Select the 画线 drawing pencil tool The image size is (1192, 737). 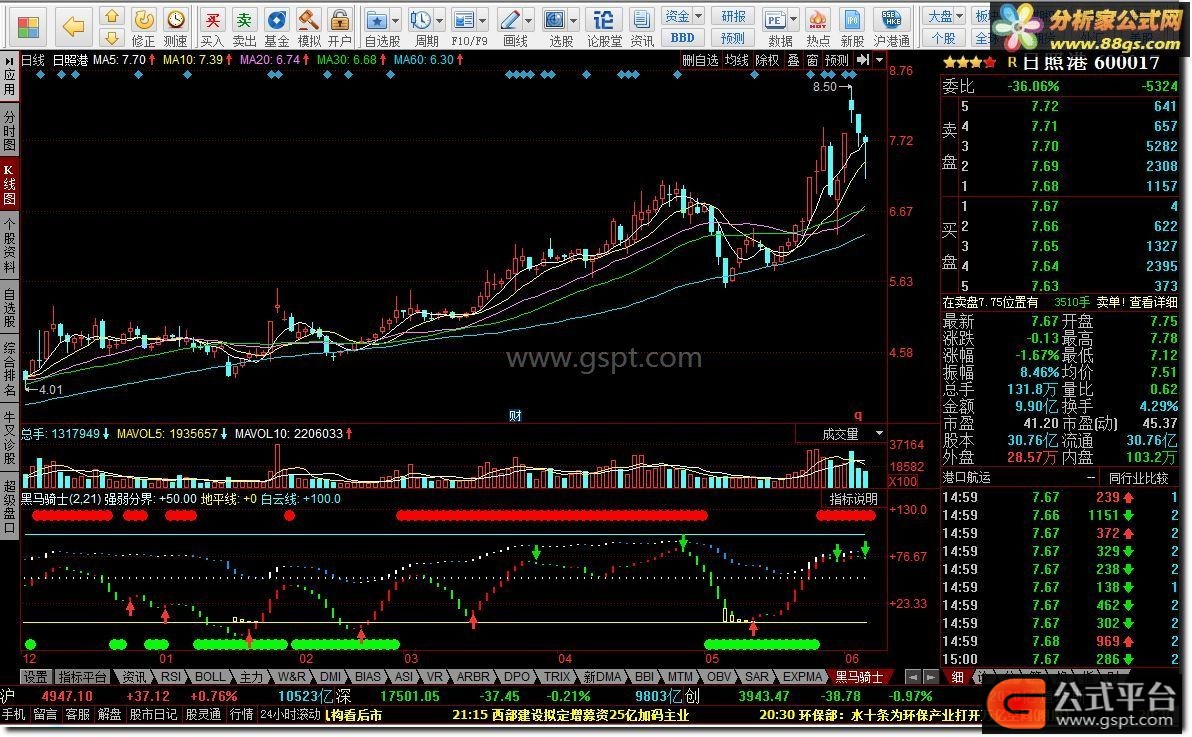click(x=510, y=27)
